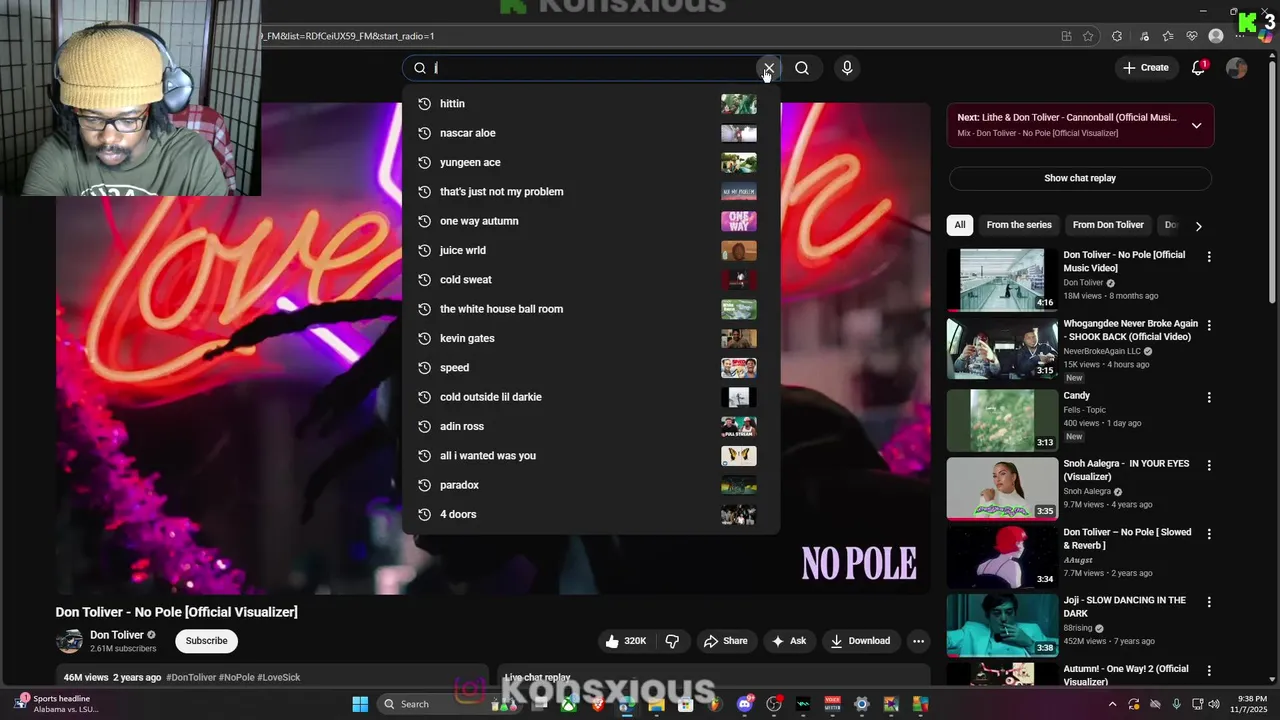Click browser favorites star in address bar
1280x720 pixels.
coord(1088,36)
